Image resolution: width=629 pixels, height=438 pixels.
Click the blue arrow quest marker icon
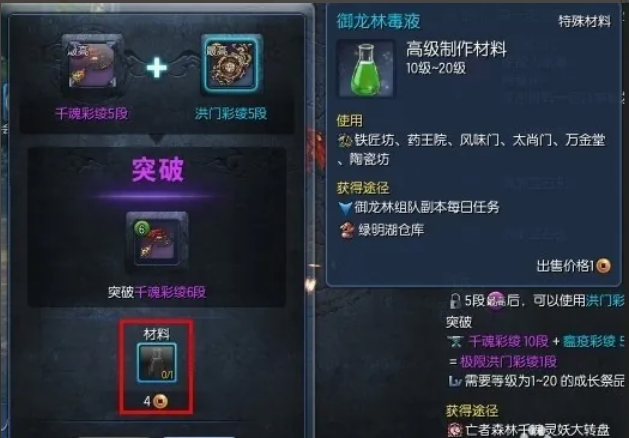(345, 208)
